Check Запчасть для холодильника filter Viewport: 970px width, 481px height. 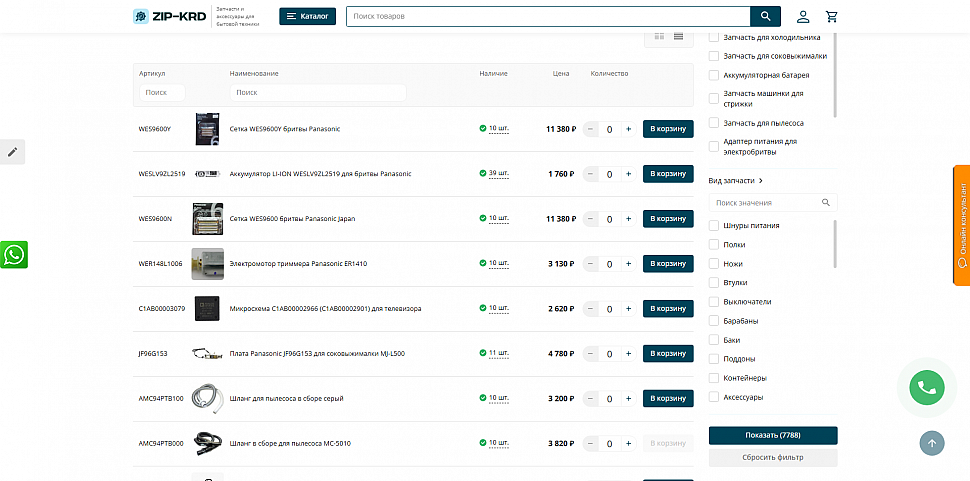tap(714, 37)
